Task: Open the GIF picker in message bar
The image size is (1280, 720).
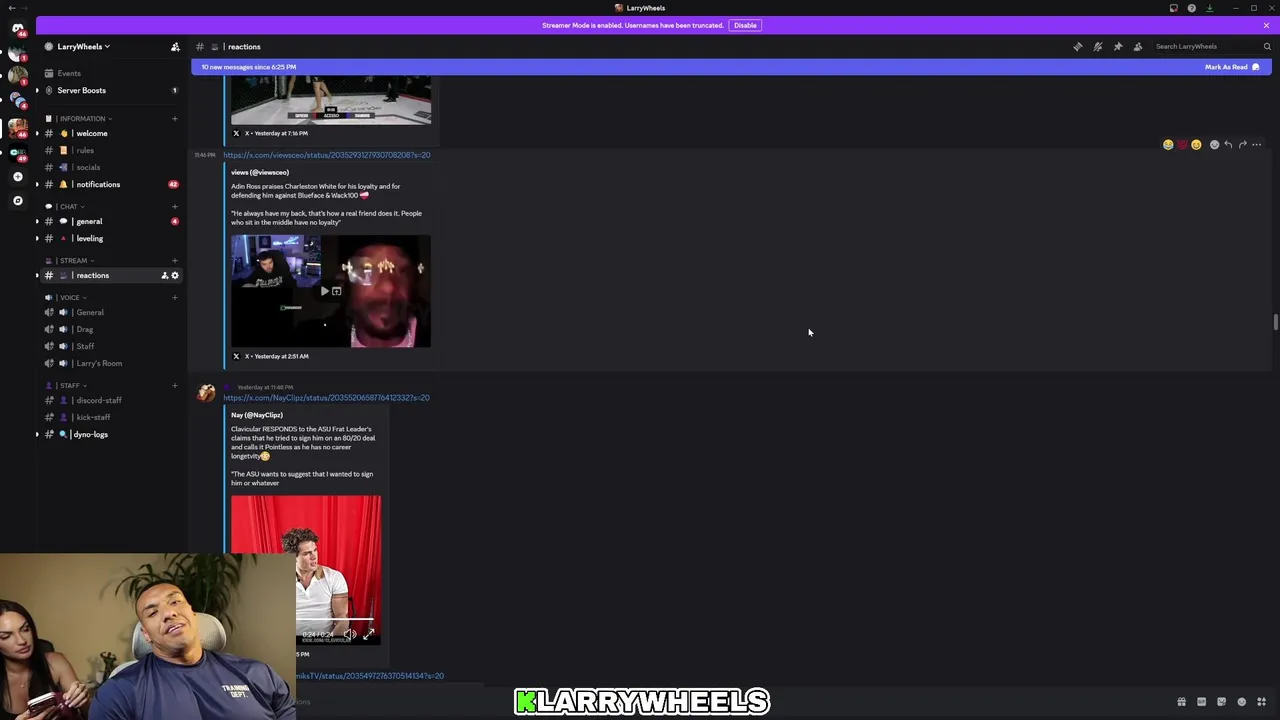Action: coord(1202,702)
